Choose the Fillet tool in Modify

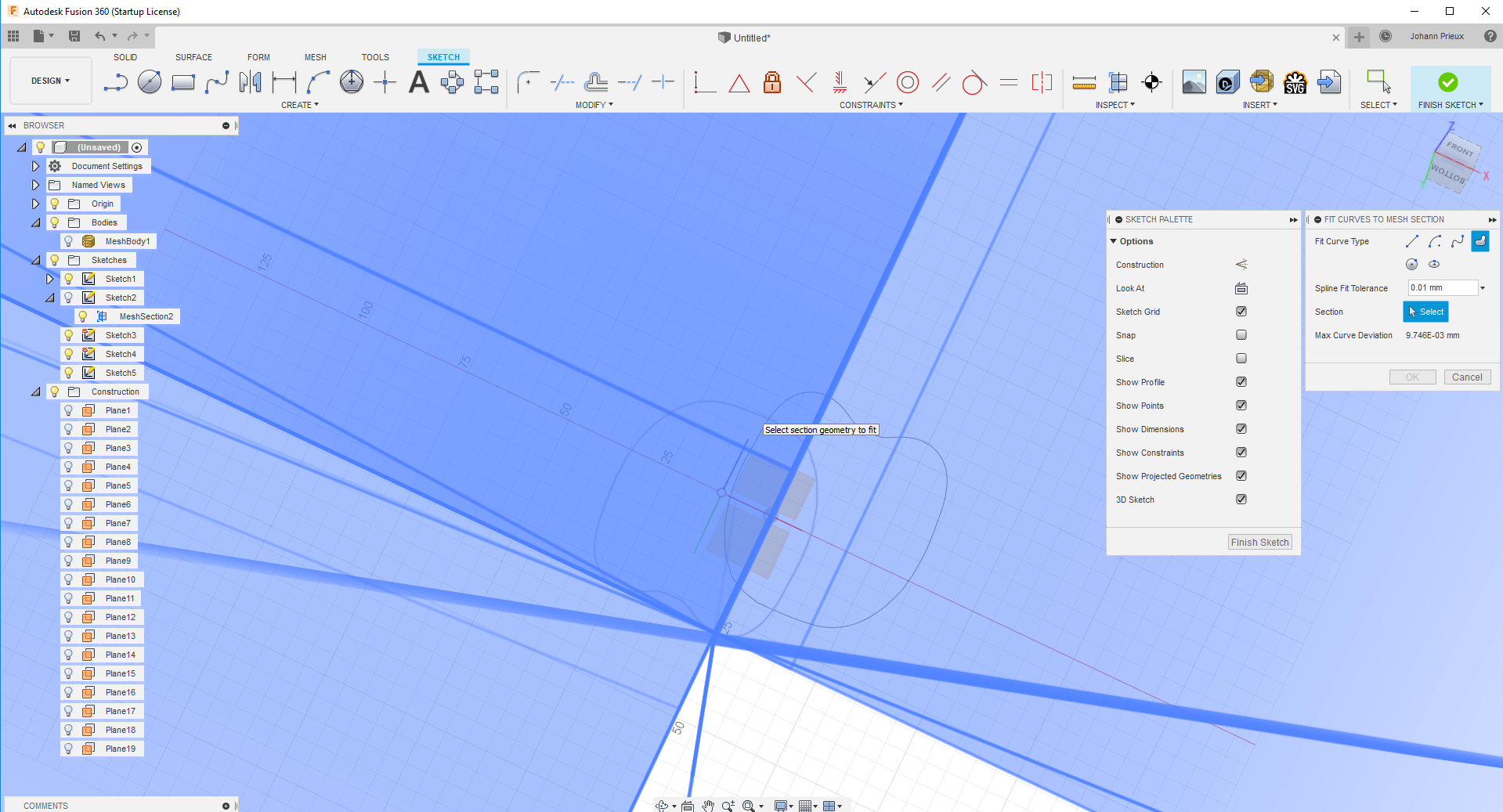[529, 81]
